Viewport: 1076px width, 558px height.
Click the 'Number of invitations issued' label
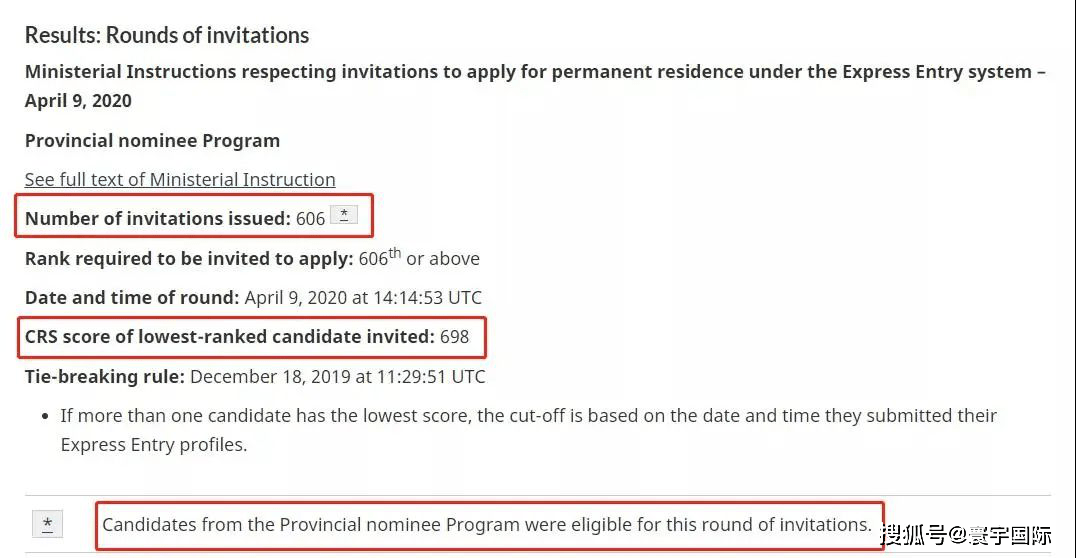(x=158, y=218)
